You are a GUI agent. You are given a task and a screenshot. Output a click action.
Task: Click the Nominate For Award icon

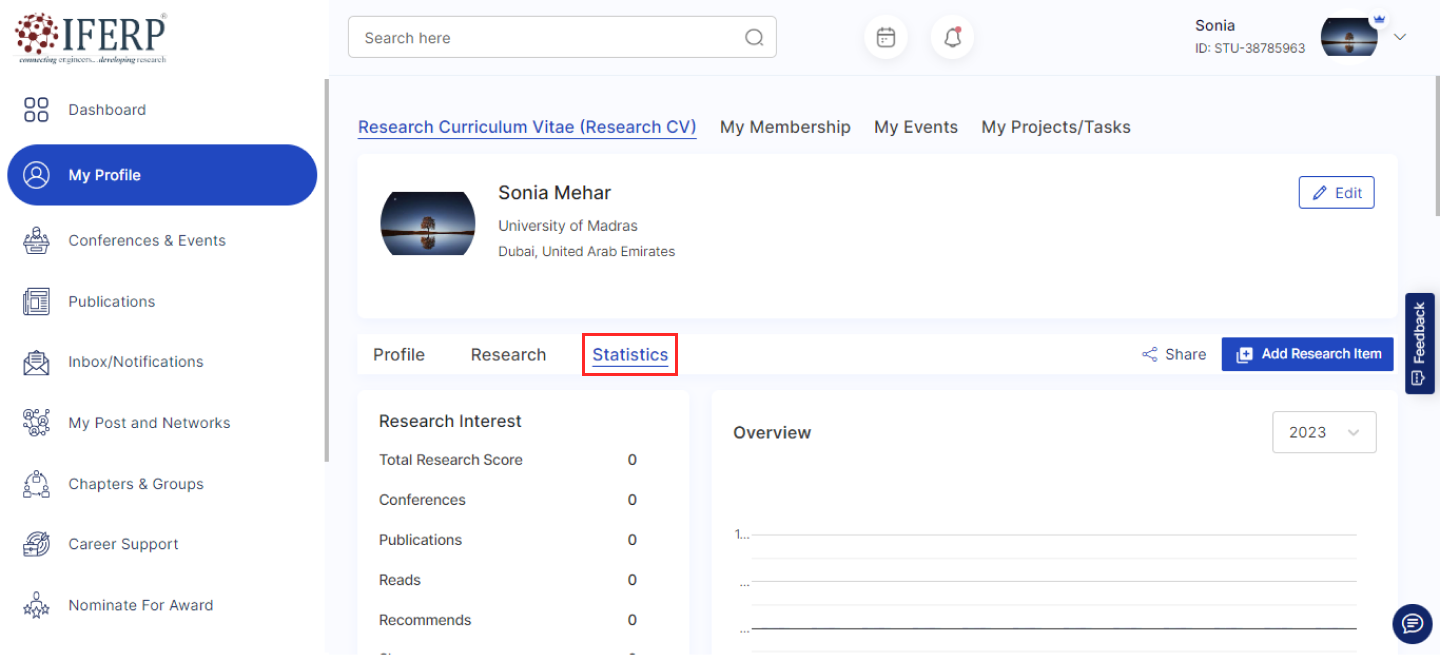point(36,605)
